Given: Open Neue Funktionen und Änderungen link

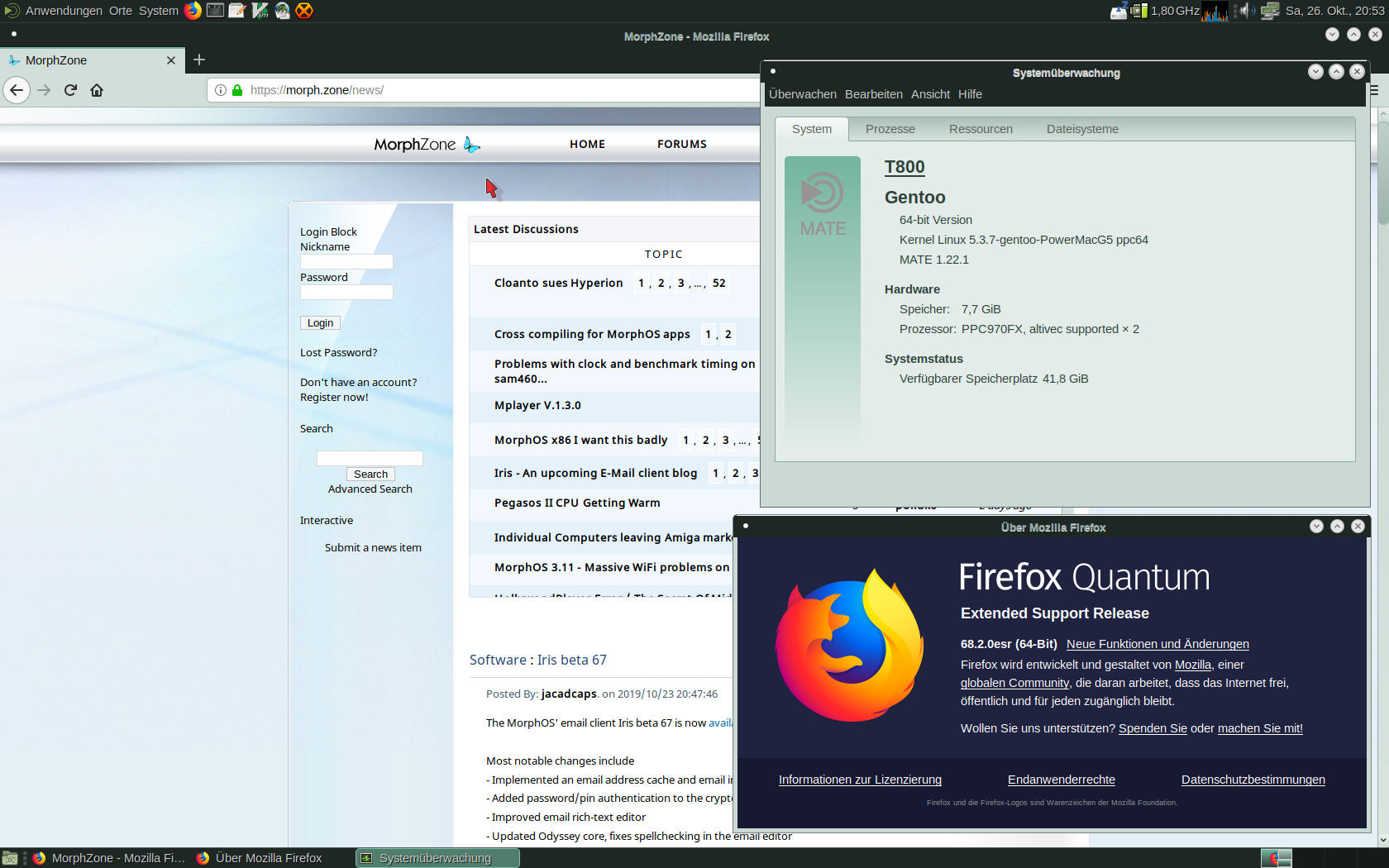Looking at the screenshot, I should [x=1157, y=644].
